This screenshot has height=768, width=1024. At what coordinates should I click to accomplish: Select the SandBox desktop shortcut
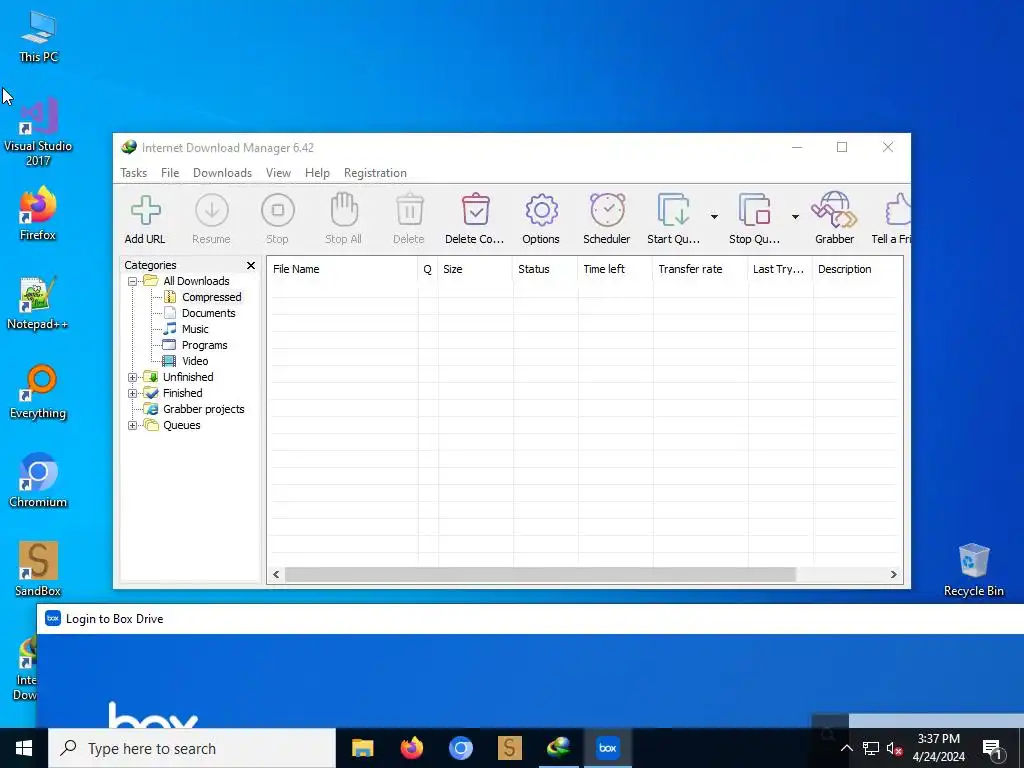pos(38,569)
